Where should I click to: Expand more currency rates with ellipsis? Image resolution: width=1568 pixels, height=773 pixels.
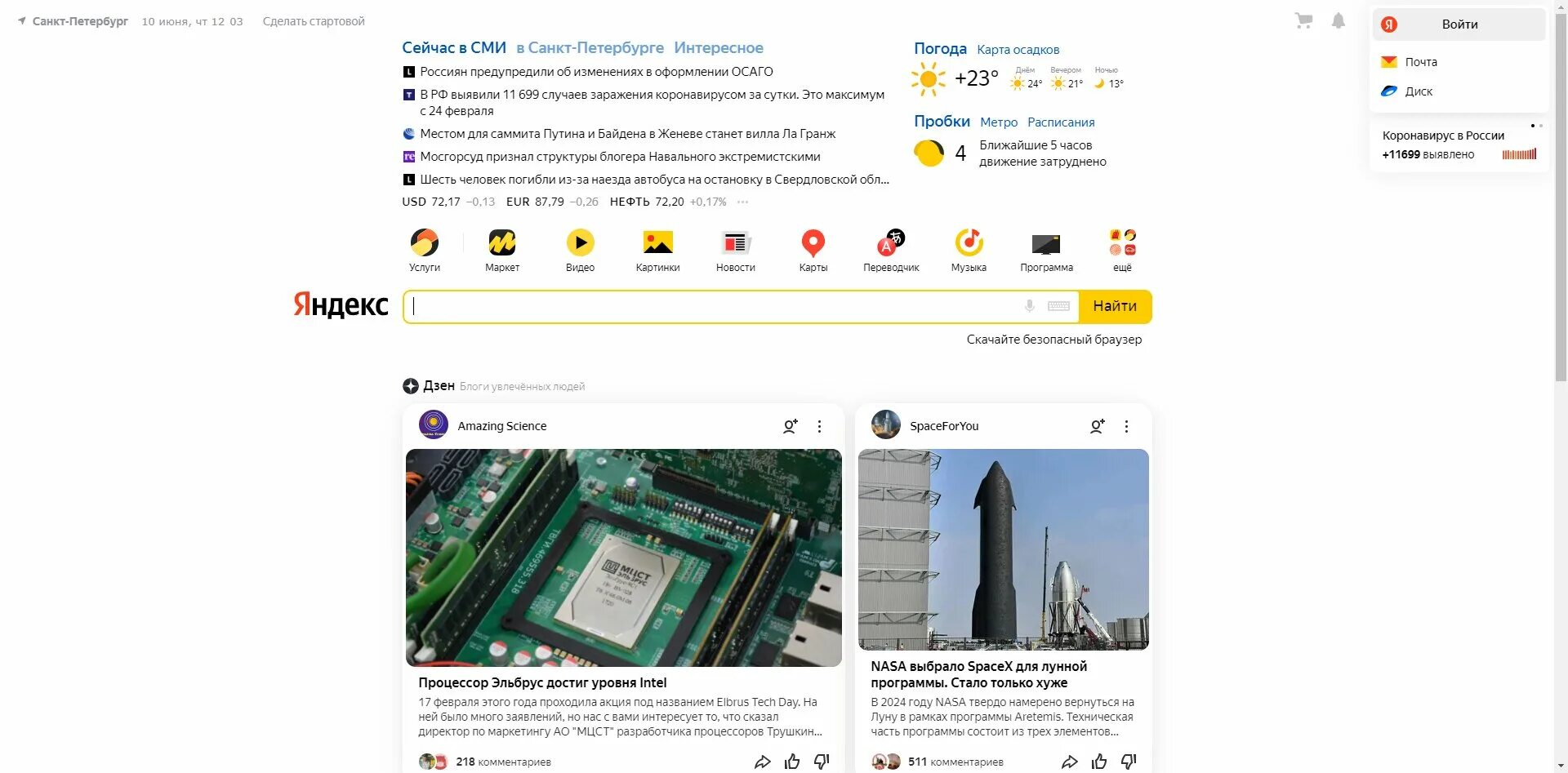742,202
